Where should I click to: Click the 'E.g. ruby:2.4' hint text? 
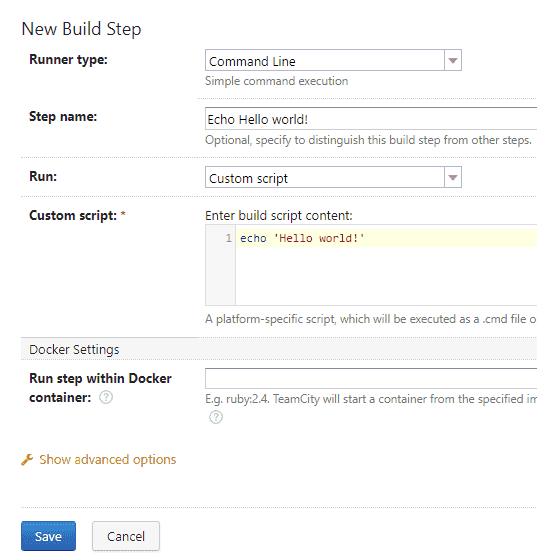click(371, 399)
